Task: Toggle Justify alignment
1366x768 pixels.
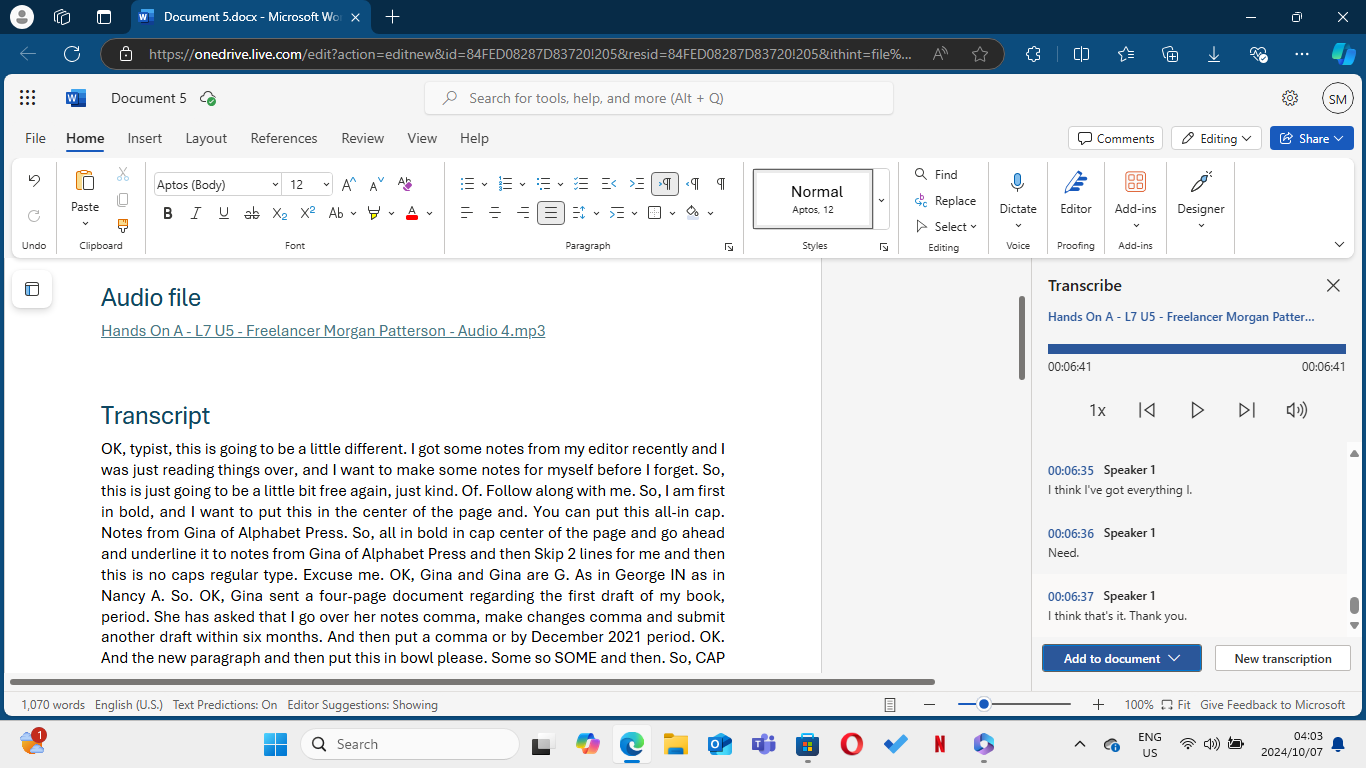Action: coord(550,213)
